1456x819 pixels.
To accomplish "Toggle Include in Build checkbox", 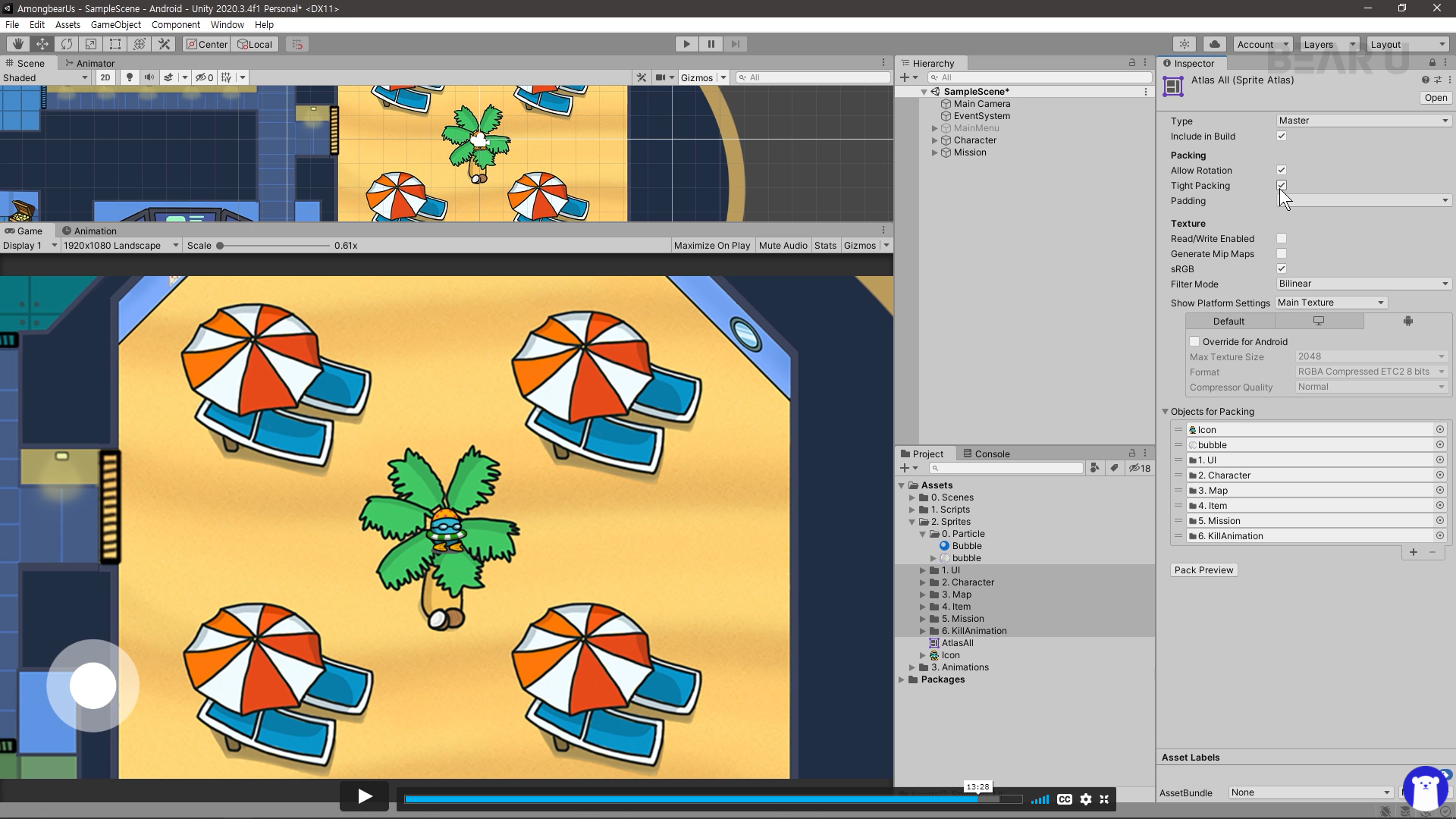I will (x=1282, y=136).
